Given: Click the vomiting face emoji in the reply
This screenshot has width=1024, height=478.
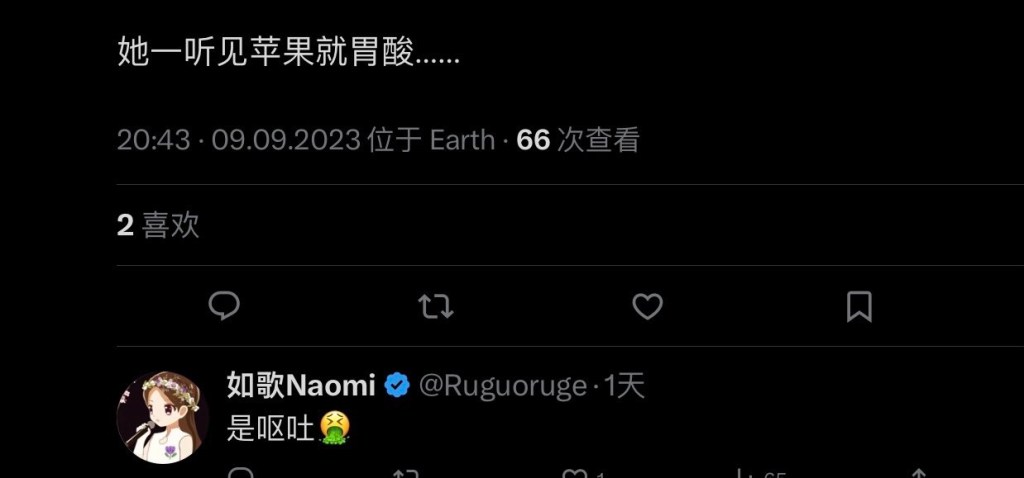Looking at the screenshot, I should tap(335, 428).
